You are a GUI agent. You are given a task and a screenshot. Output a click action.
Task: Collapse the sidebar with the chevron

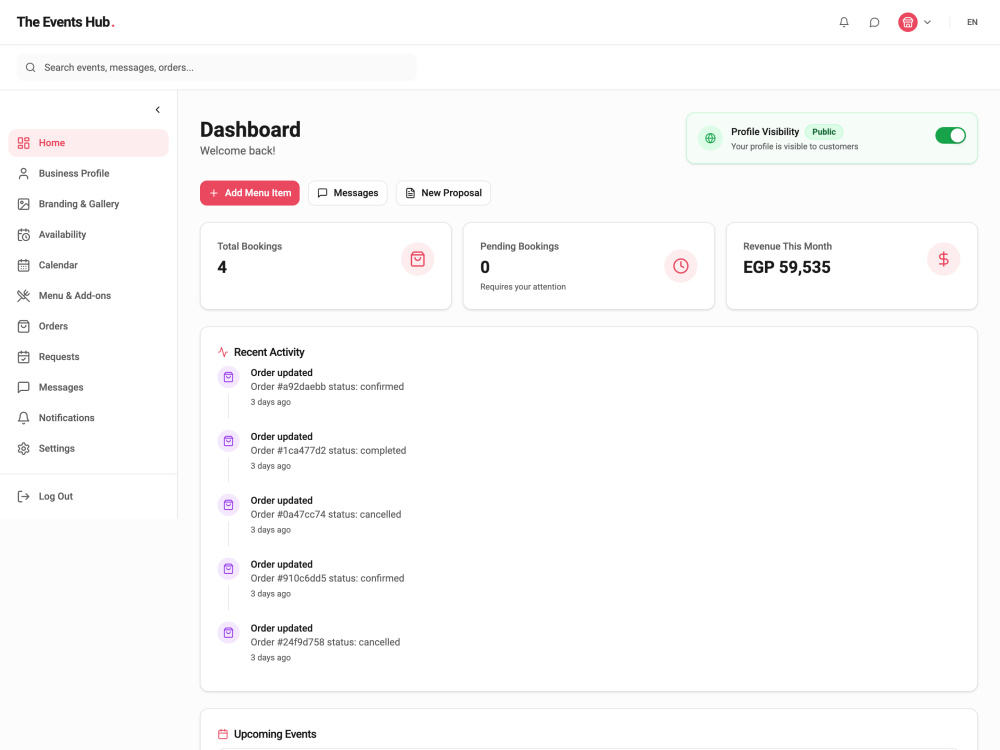(x=158, y=110)
